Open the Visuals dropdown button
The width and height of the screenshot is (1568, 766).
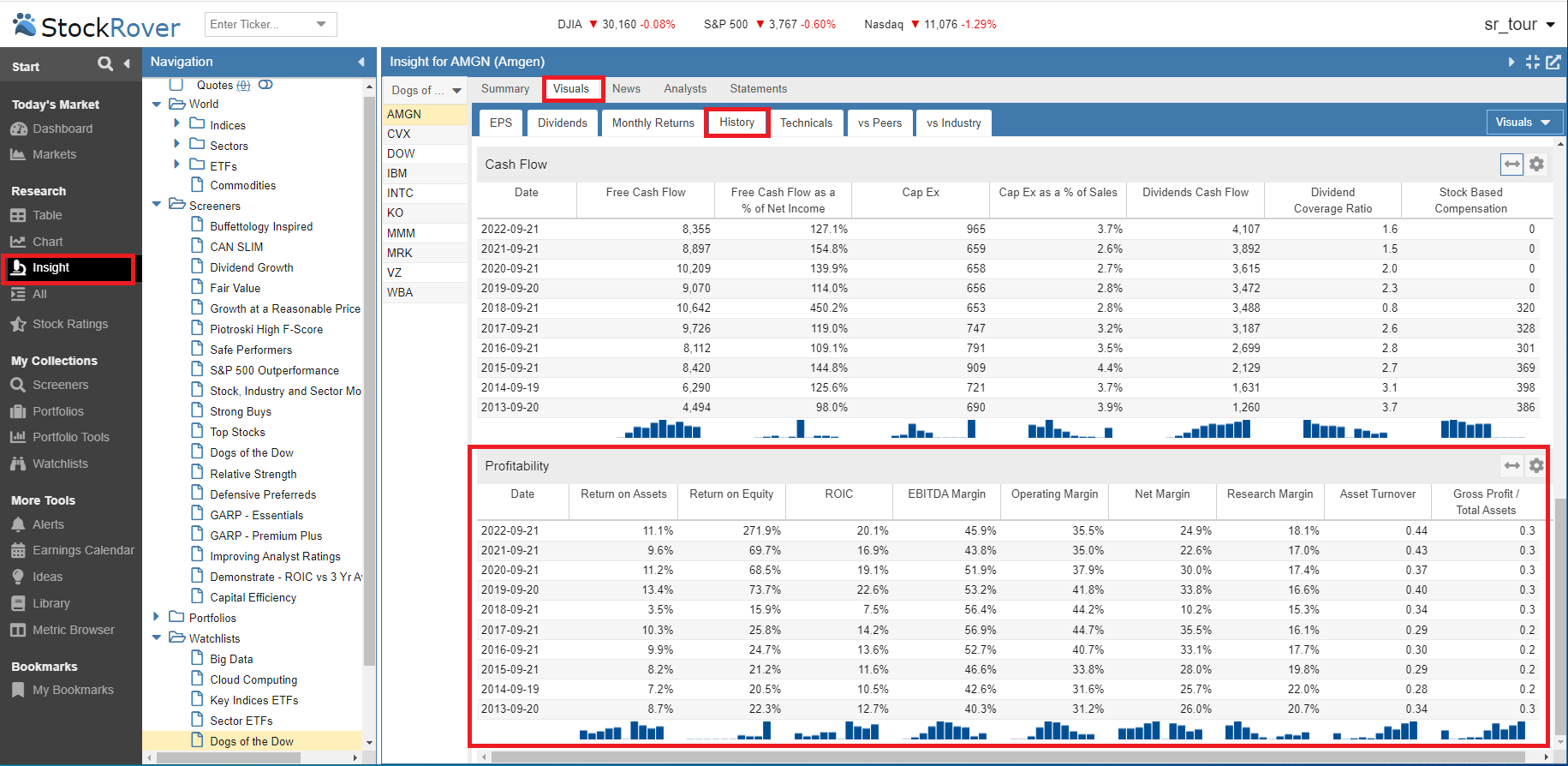tap(1523, 123)
